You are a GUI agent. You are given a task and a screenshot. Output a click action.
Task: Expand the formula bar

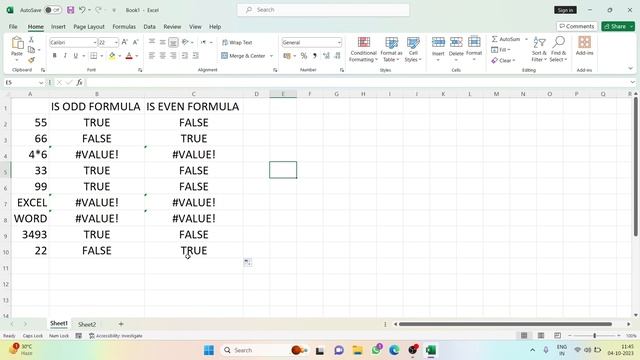click(x=633, y=82)
